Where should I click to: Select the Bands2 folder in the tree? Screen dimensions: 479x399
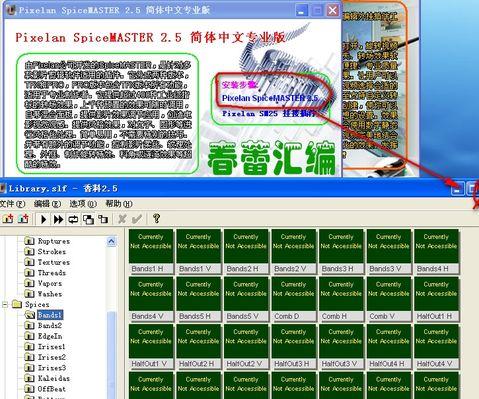[x=50, y=325]
